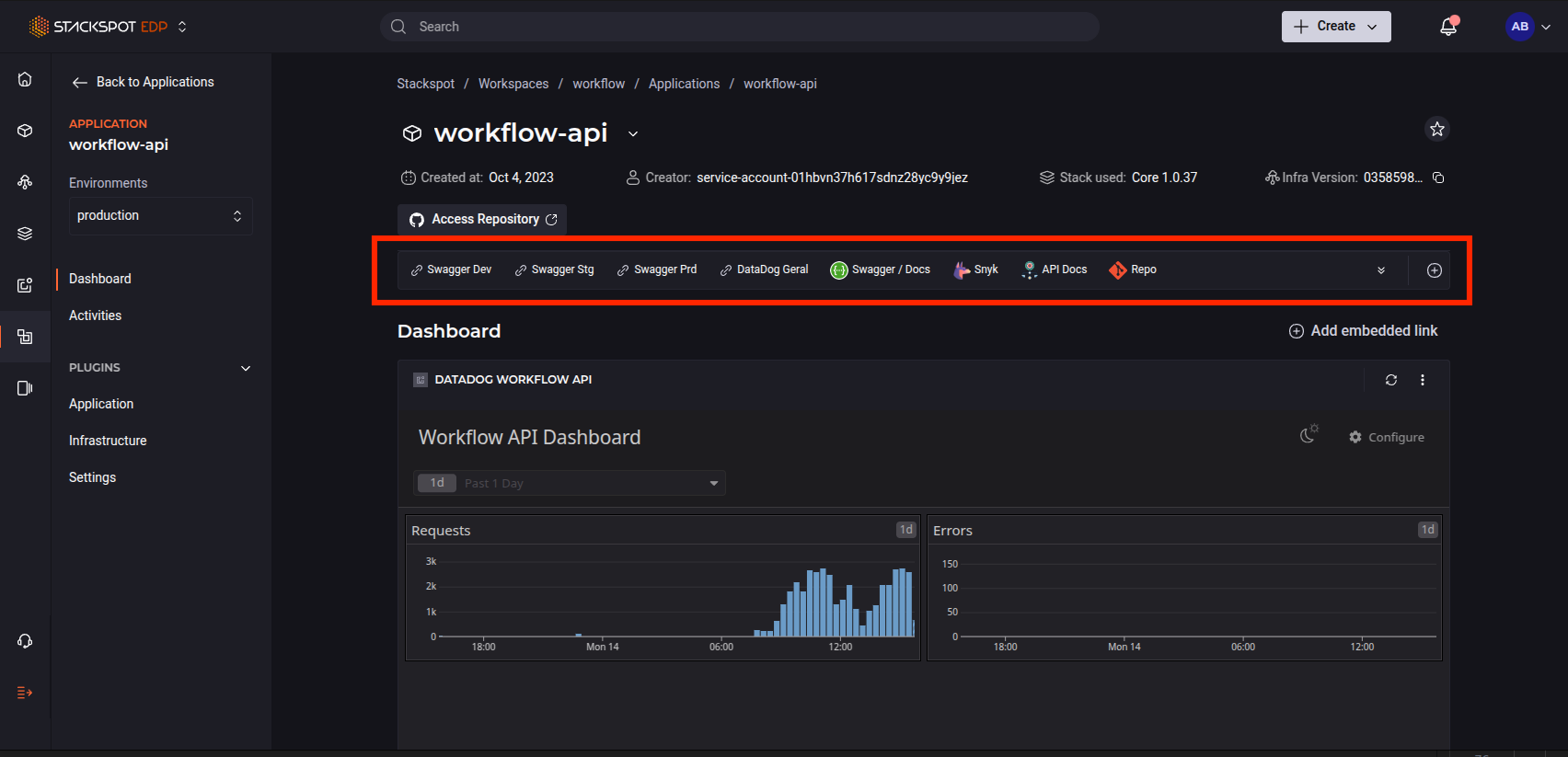1568x757 pixels.
Task: Click into the Search field
Action: [x=740, y=27]
